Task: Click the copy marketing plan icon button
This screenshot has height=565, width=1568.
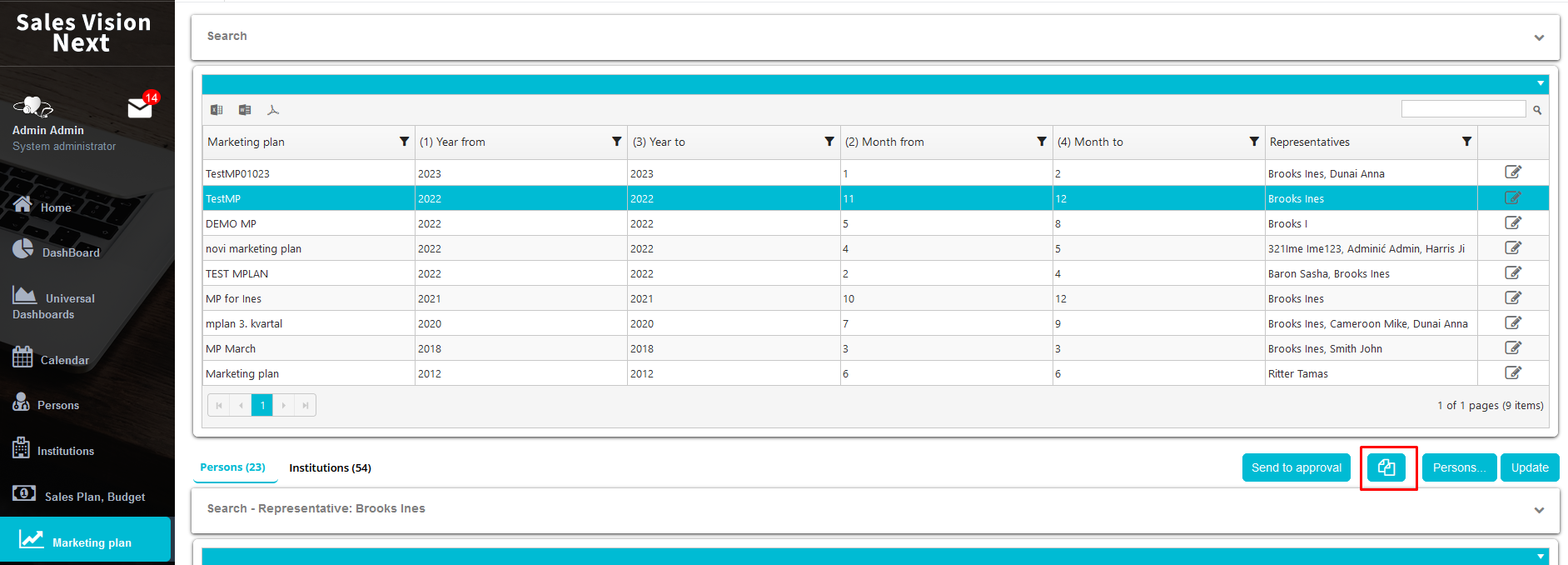Action: click(1386, 467)
